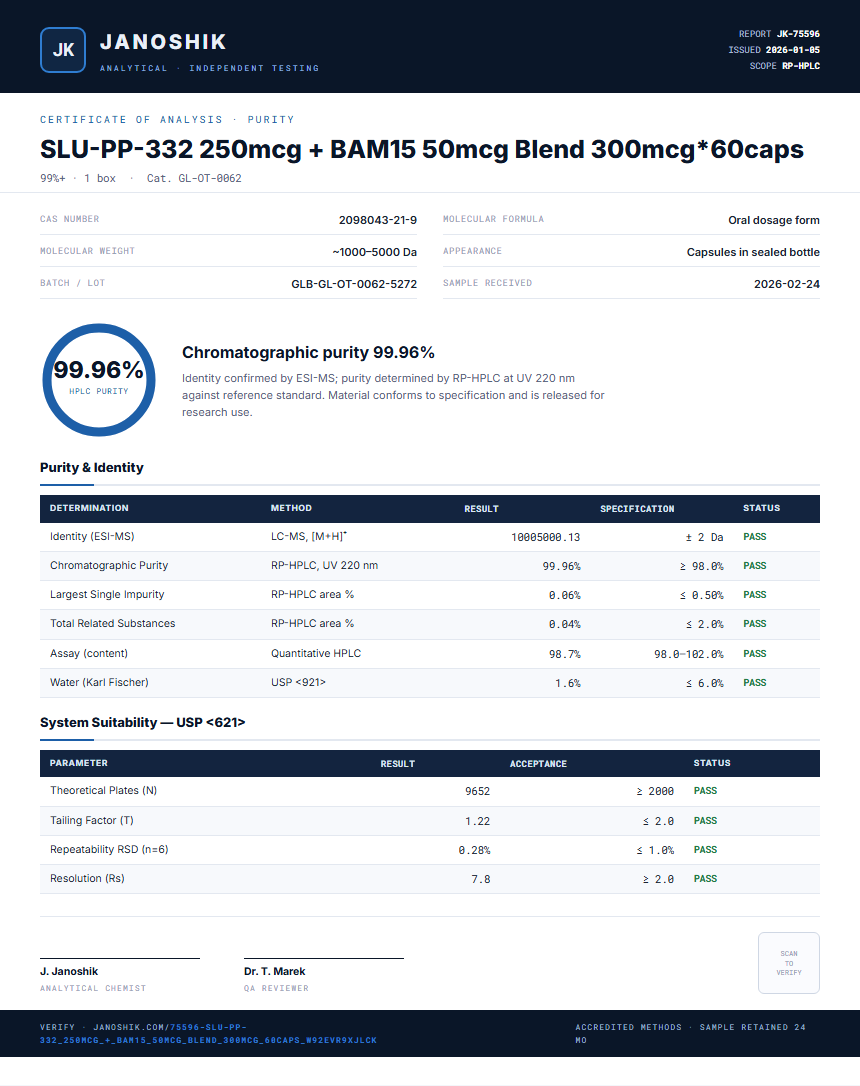This screenshot has height=1086, width=860.
Task: Select batch GLB-GL-OT-0062-5272
Action: (x=354, y=284)
